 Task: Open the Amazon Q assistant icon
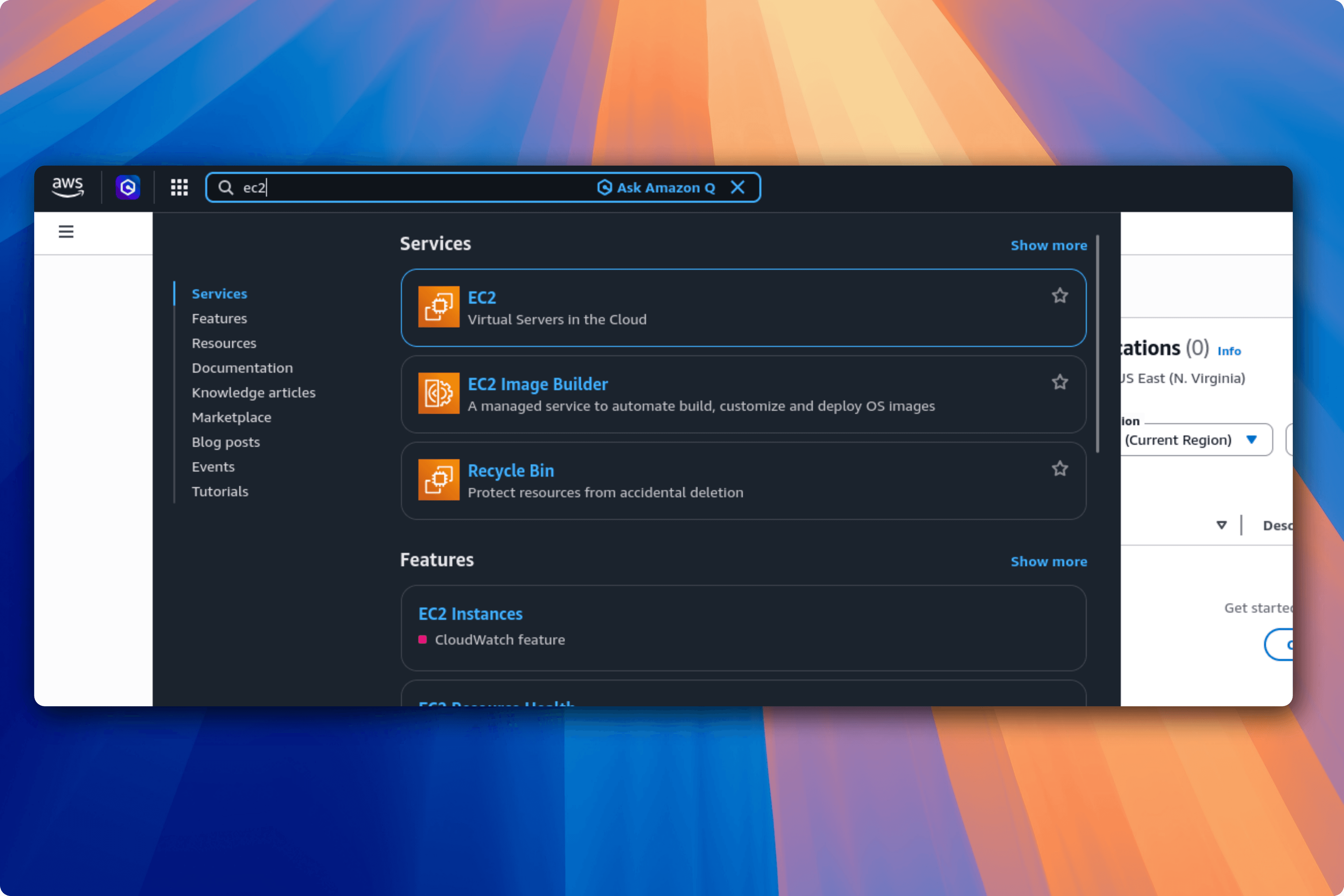(x=128, y=188)
